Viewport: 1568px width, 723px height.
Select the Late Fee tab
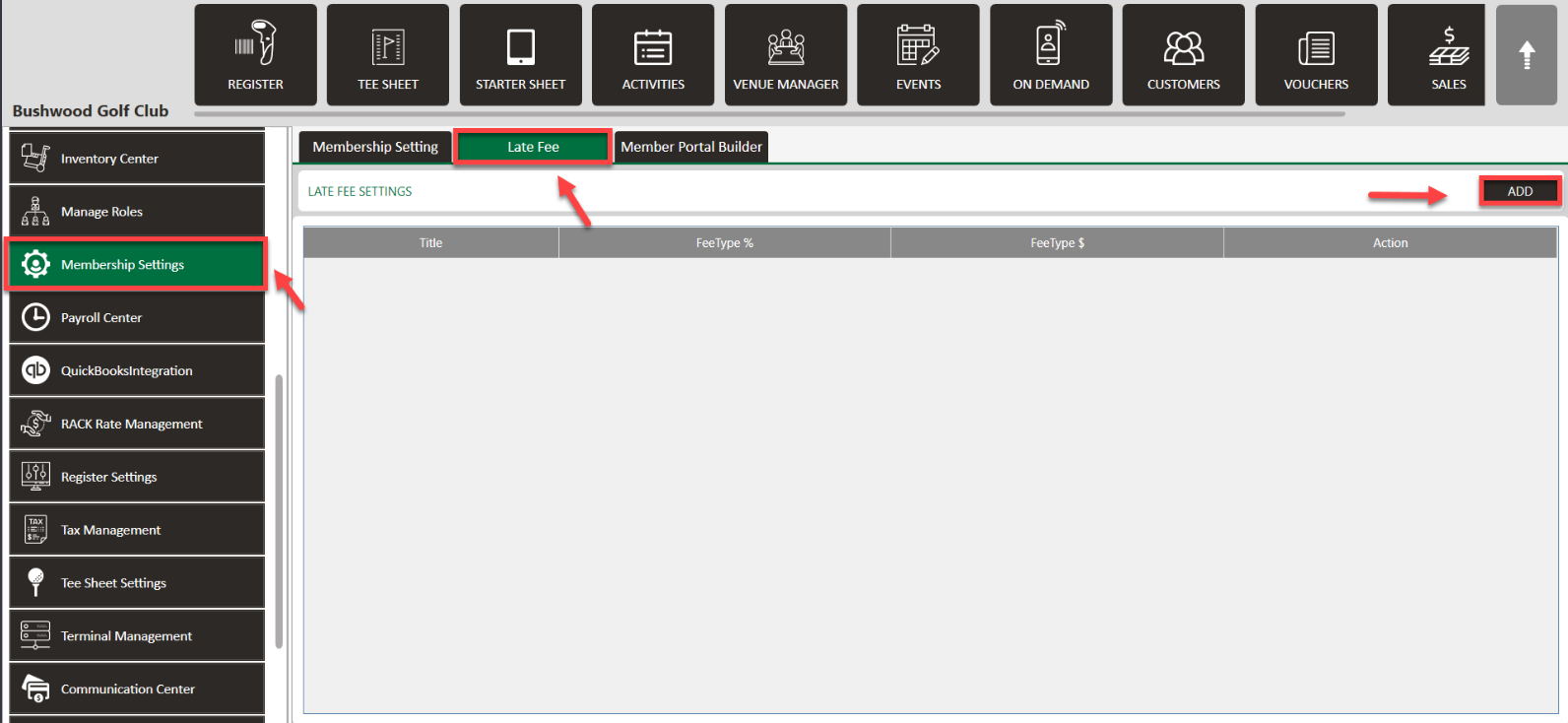pyautogui.click(x=533, y=147)
